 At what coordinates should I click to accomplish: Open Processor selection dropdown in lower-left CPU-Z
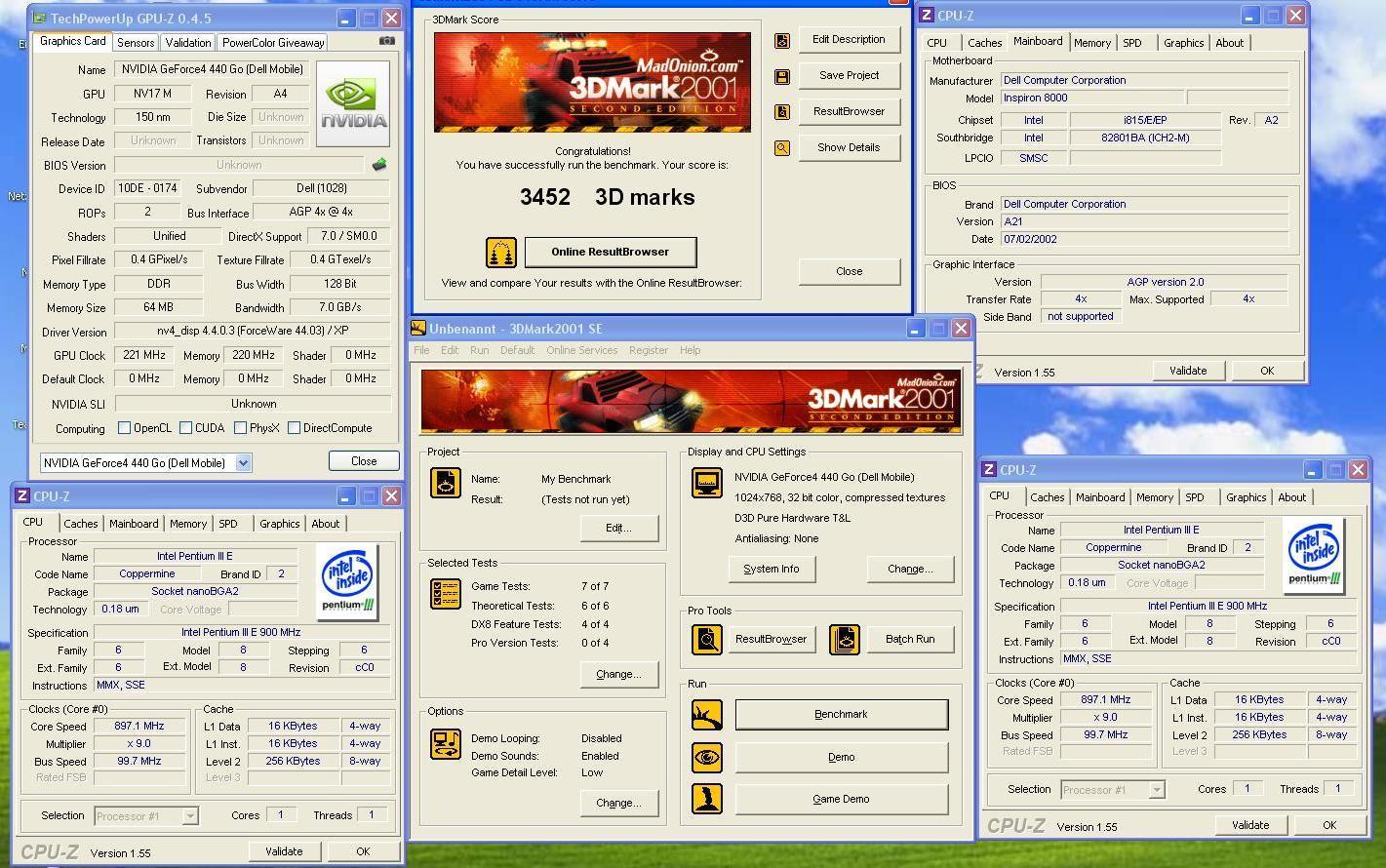pyautogui.click(x=190, y=816)
